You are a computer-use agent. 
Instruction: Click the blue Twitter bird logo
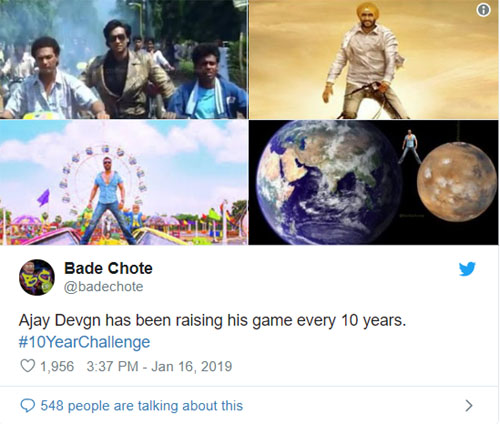pyautogui.click(x=467, y=269)
